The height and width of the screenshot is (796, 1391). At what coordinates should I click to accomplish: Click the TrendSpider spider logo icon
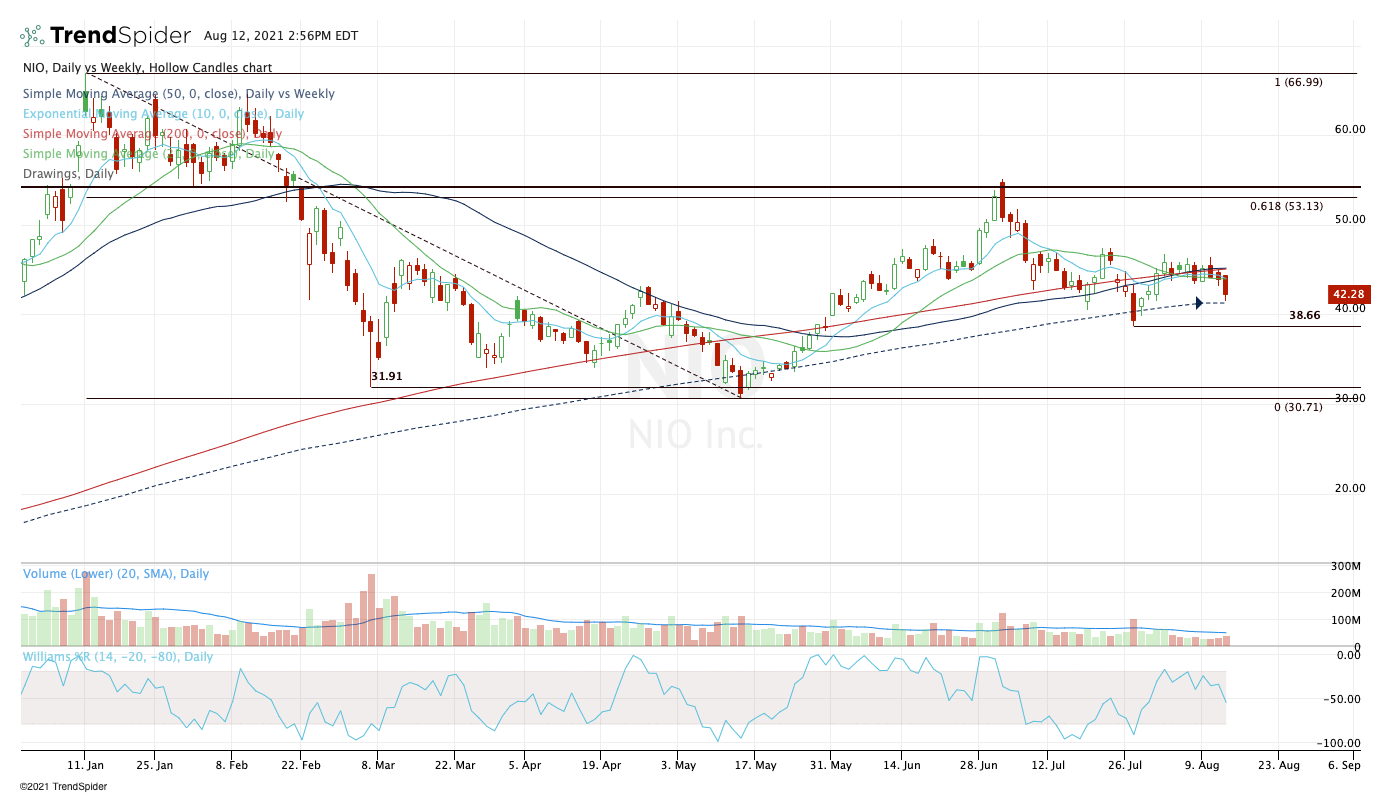[32, 36]
